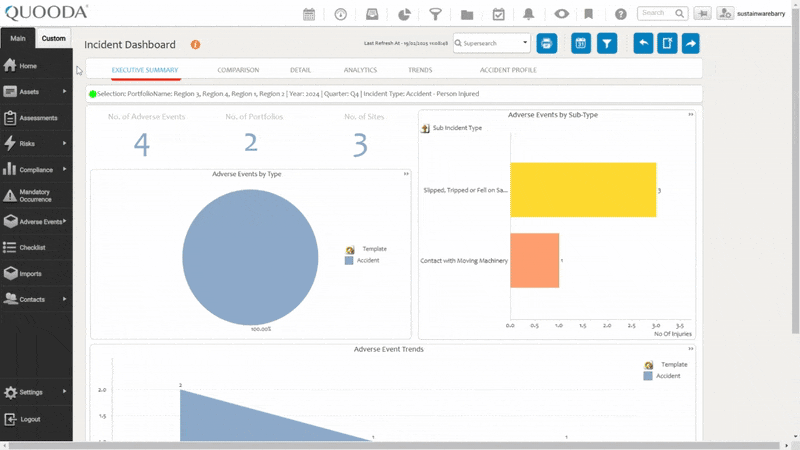
Task: Expand the Adverse Event Trends chart
Action: pyautogui.click(x=691, y=349)
